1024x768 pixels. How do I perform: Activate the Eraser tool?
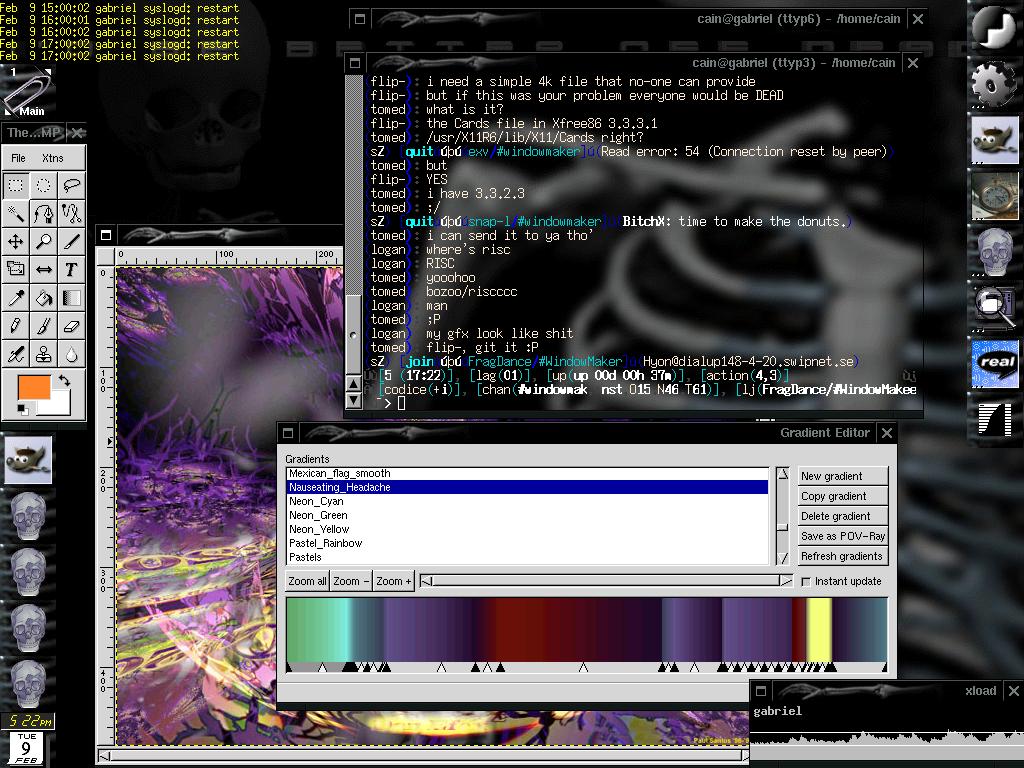(71, 326)
